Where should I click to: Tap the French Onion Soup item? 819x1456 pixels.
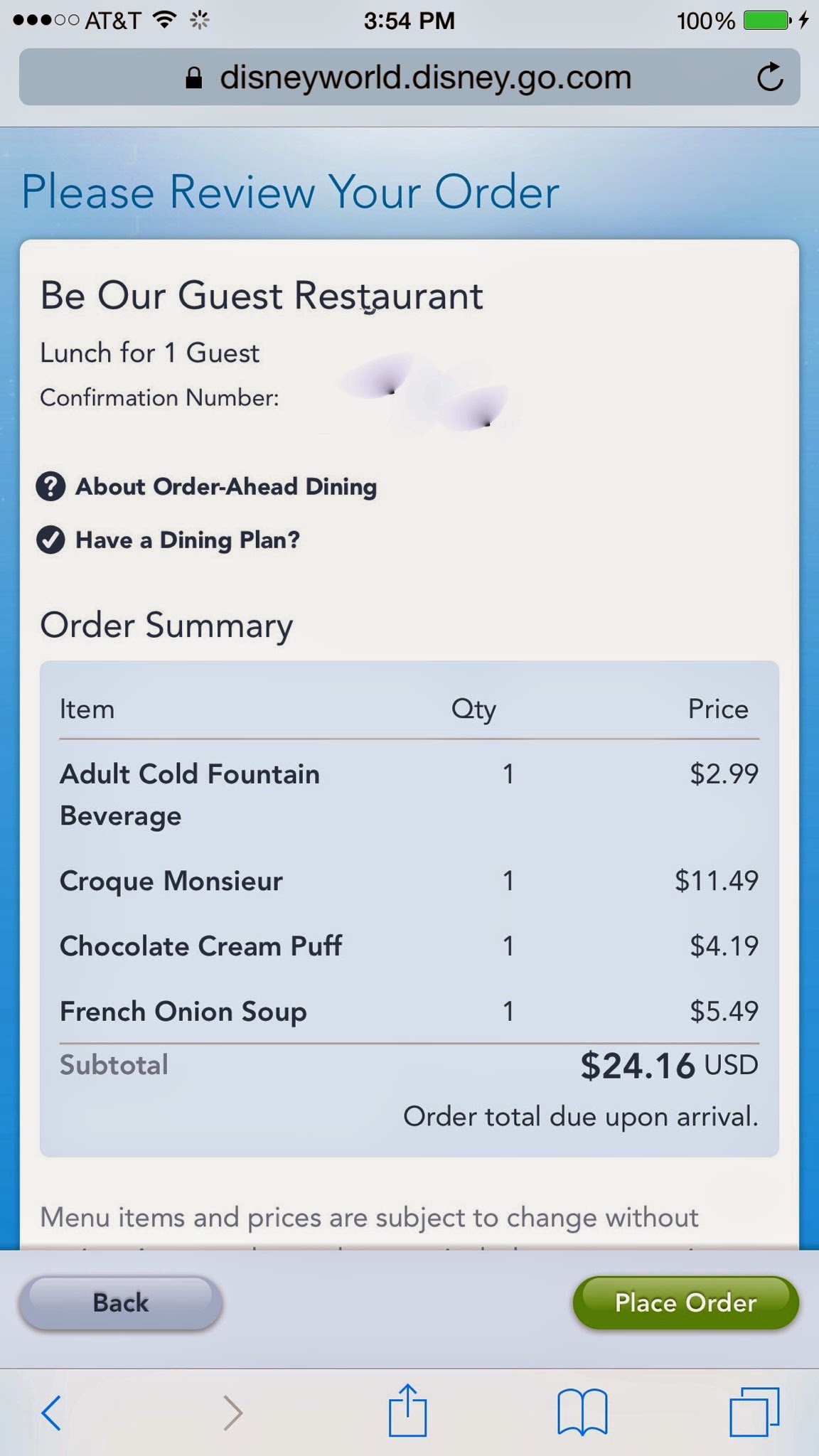(183, 1011)
